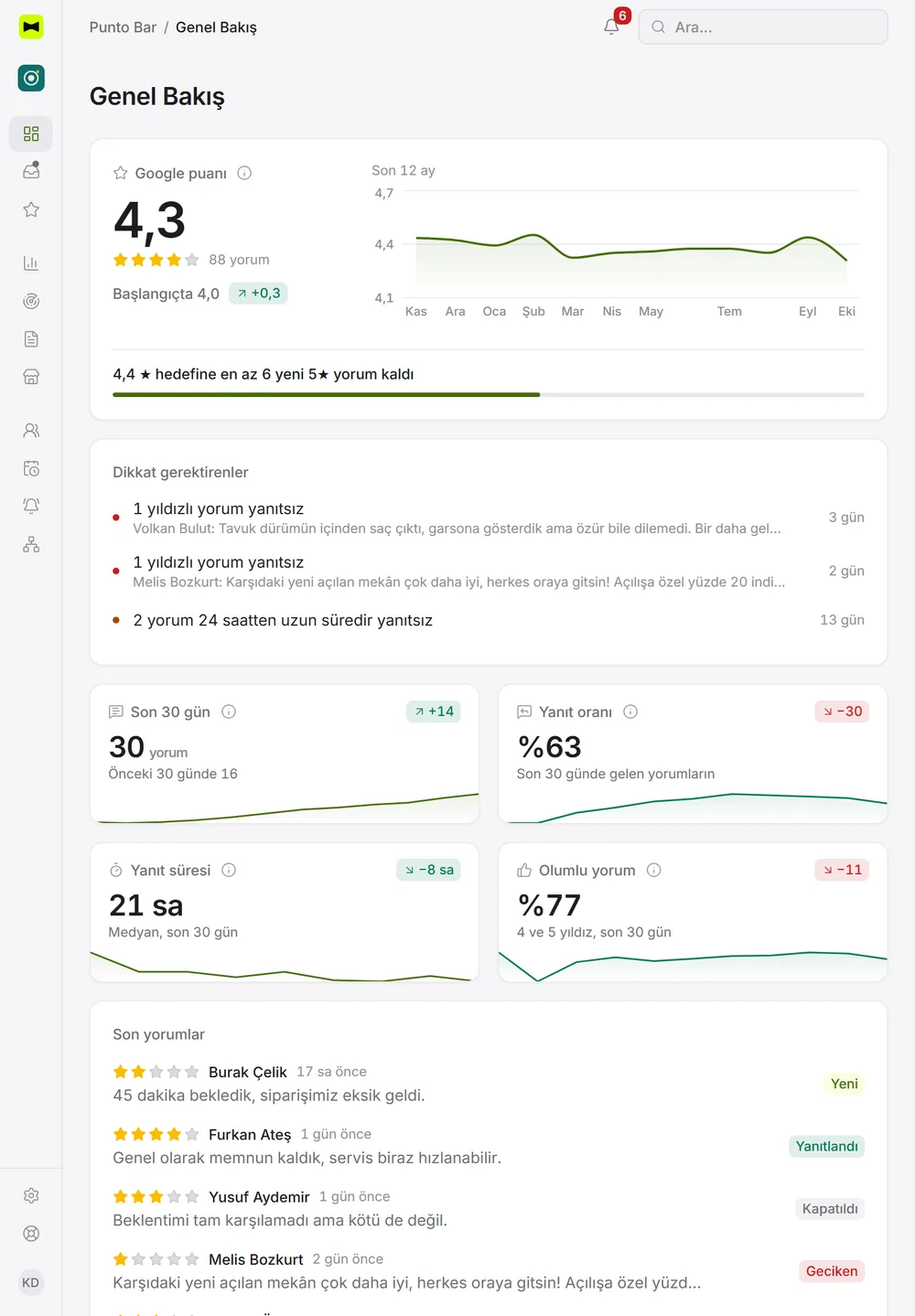Open the inbox tray icon in sidebar

(31, 171)
